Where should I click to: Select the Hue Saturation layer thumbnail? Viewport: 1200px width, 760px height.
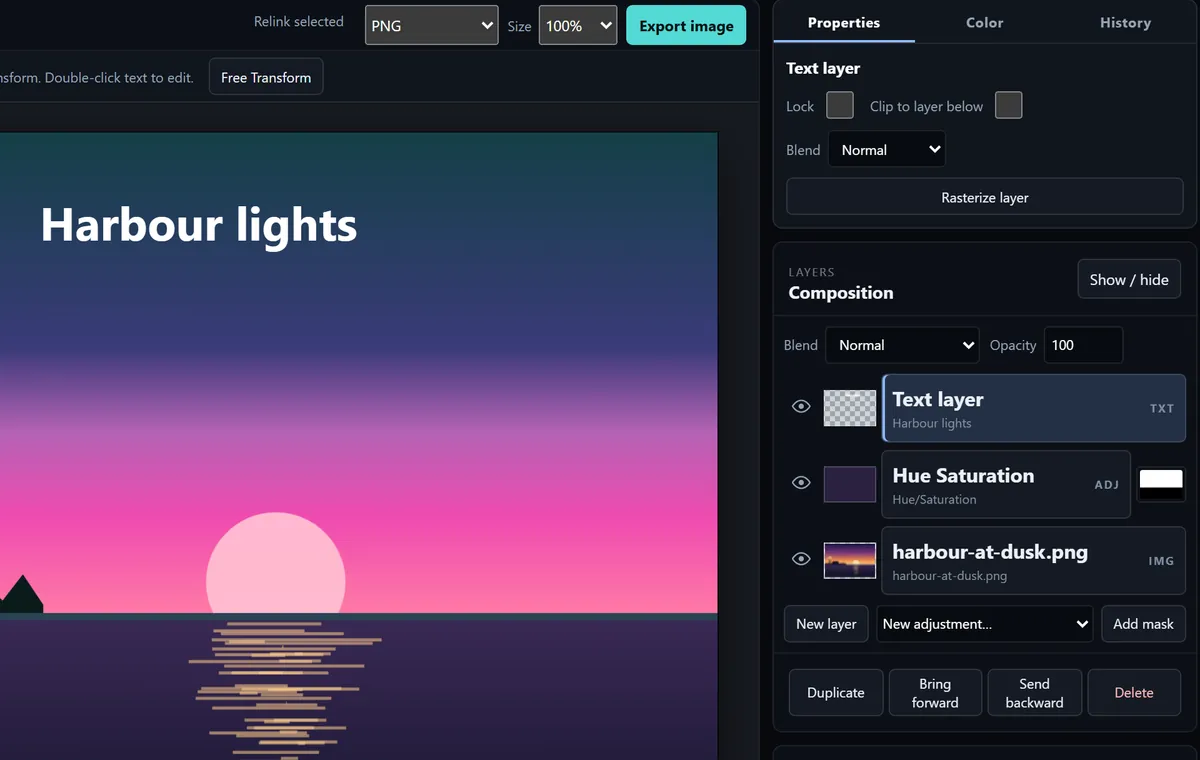[850, 484]
